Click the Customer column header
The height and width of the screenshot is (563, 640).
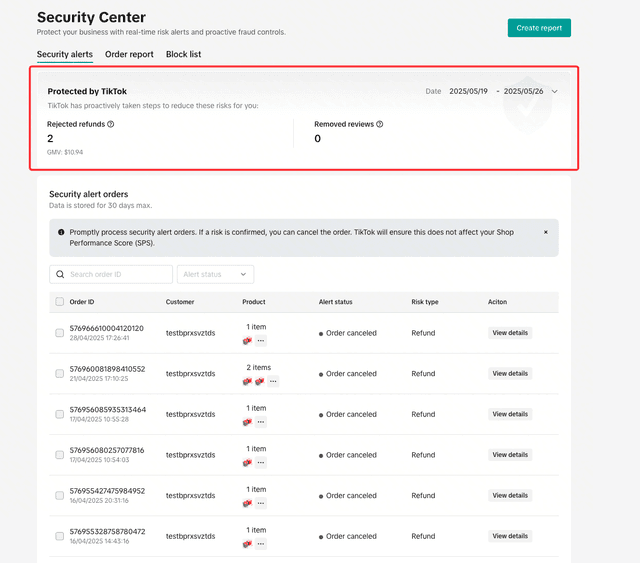(x=180, y=302)
